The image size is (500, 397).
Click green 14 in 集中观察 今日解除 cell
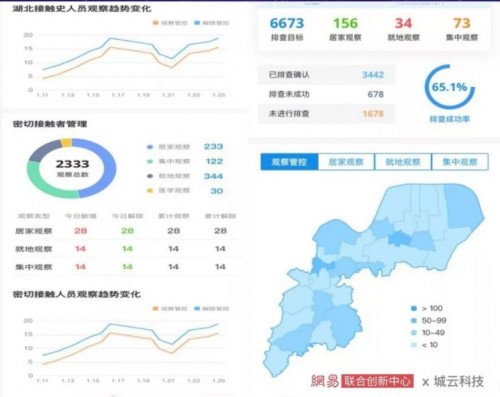[x=127, y=267]
